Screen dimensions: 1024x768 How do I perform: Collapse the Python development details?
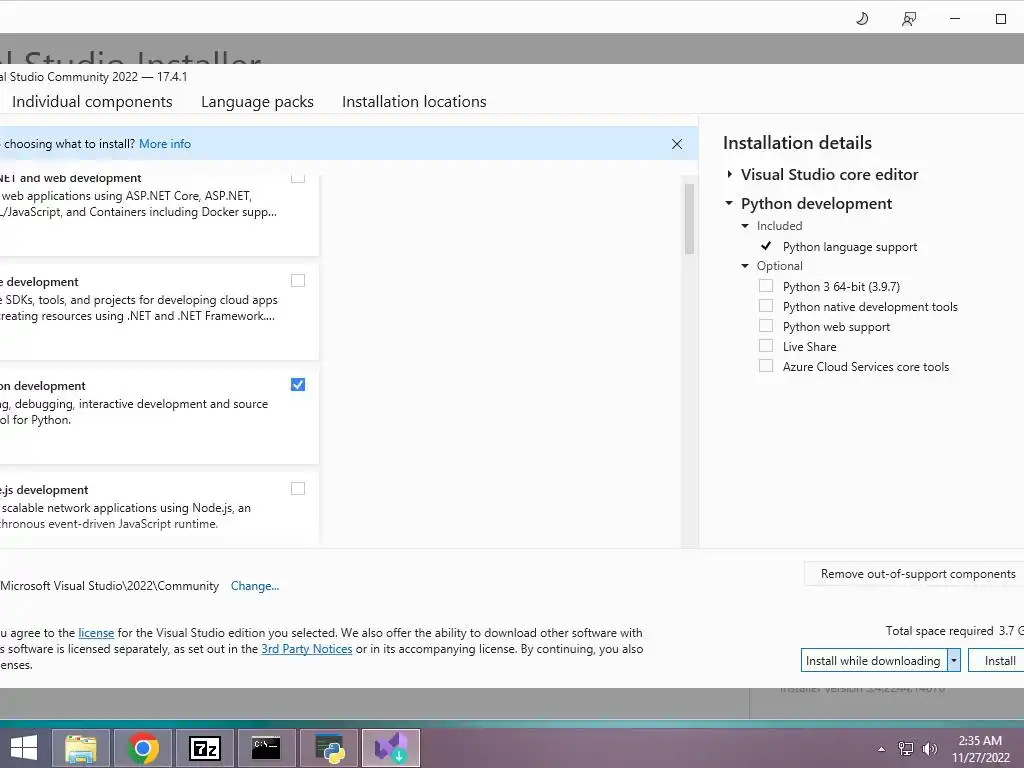pyautogui.click(x=729, y=203)
